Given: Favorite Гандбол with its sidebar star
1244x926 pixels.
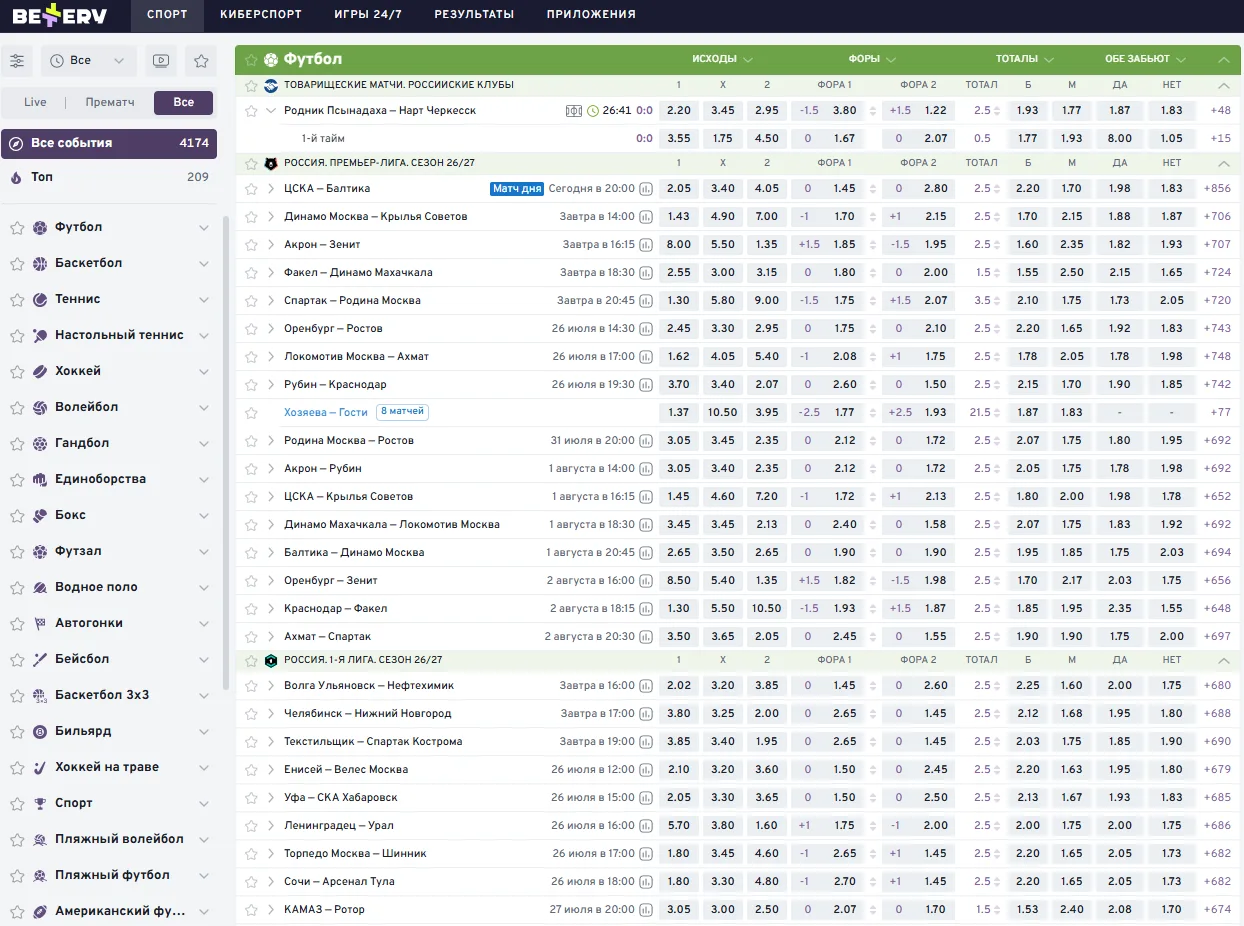Looking at the screenshot, I should point(17,444).
